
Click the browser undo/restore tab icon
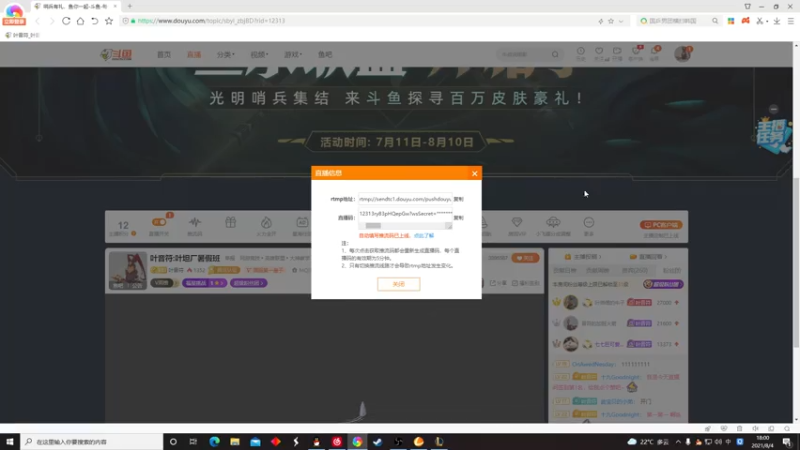pyautogui.click(x=94, y=21)
